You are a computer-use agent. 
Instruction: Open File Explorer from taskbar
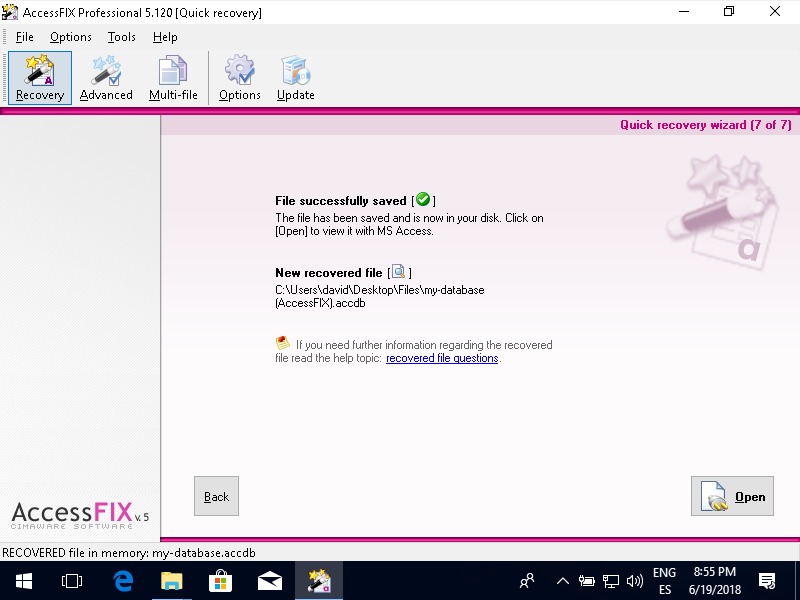coord(172,580)
